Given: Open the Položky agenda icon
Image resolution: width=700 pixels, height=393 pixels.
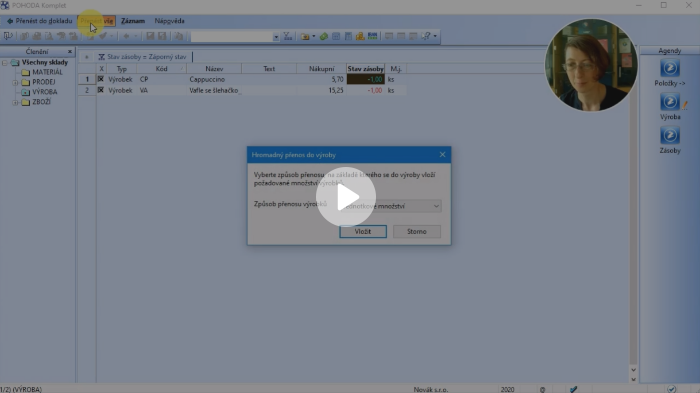Looking at the screenshot, I should [670, 68].
